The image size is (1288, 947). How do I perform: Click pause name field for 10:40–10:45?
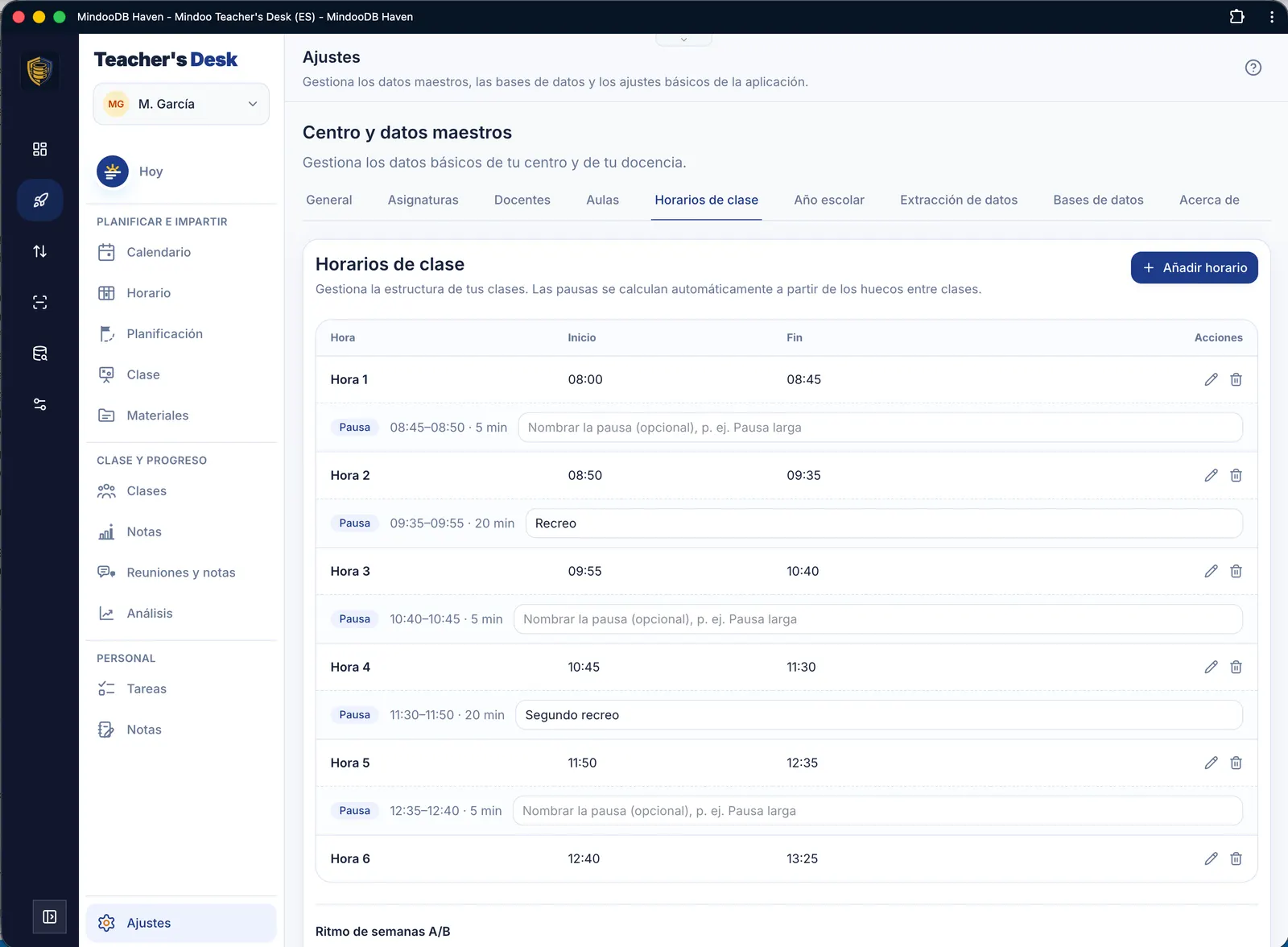(x=877, y=619)
